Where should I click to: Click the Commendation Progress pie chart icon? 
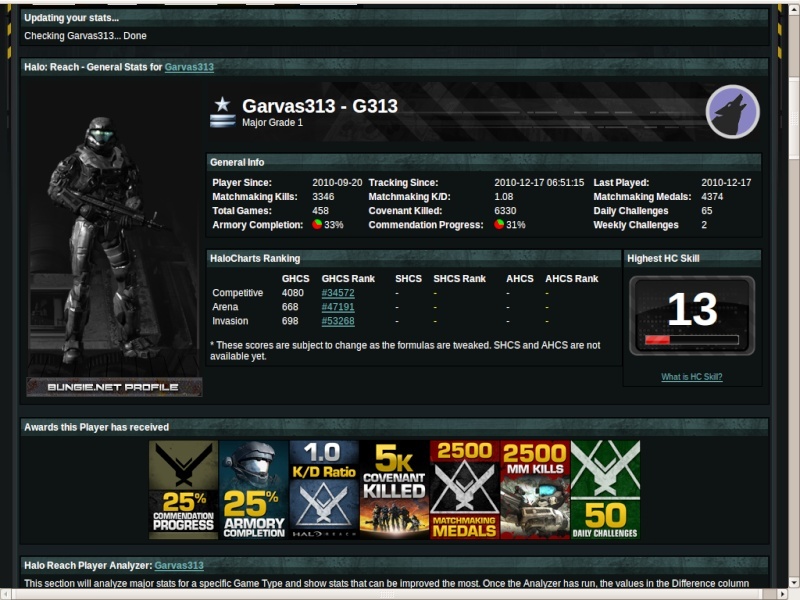(x=499, y=224)
